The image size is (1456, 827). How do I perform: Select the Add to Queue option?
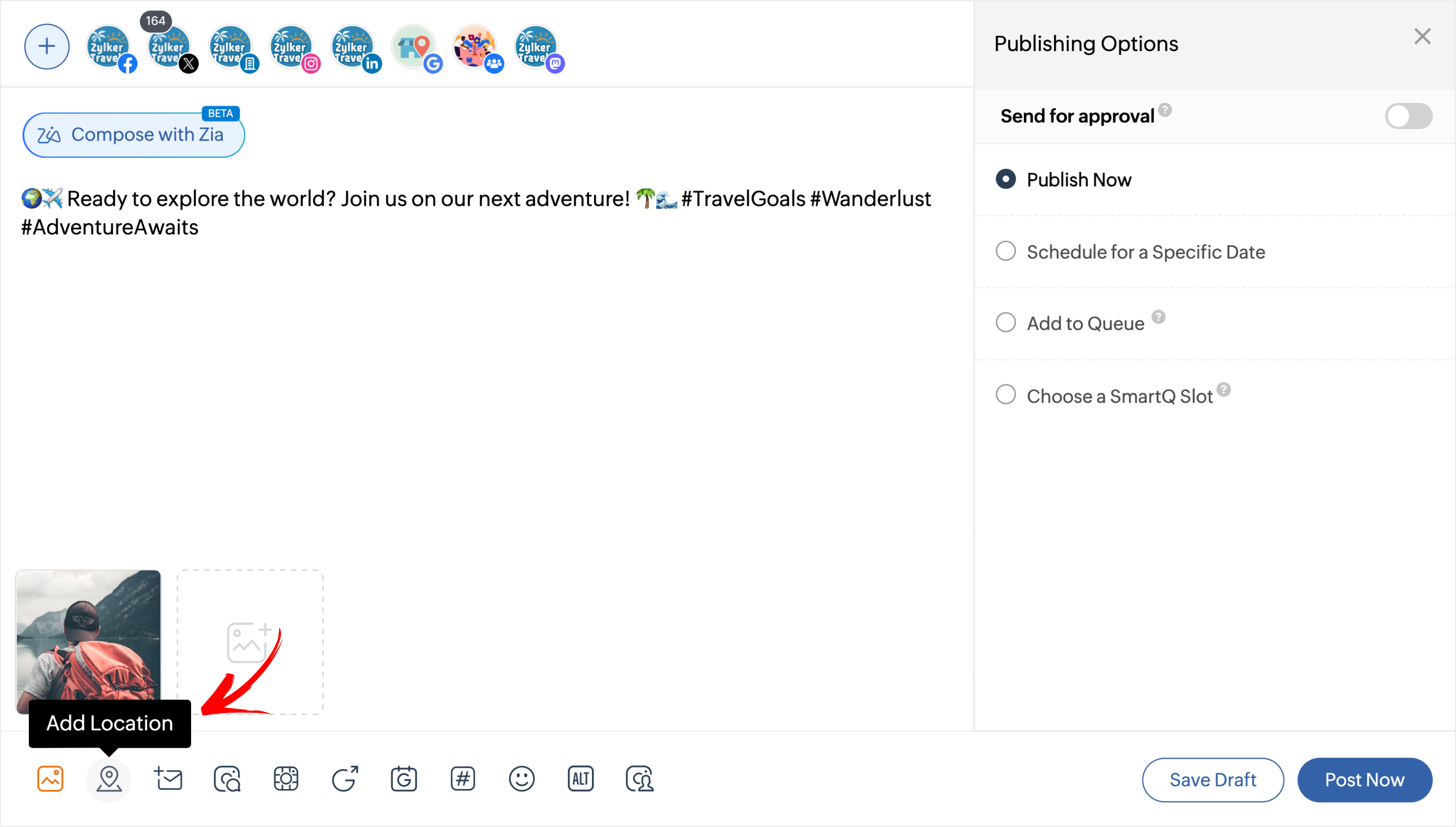click(x=1005, y=323)
